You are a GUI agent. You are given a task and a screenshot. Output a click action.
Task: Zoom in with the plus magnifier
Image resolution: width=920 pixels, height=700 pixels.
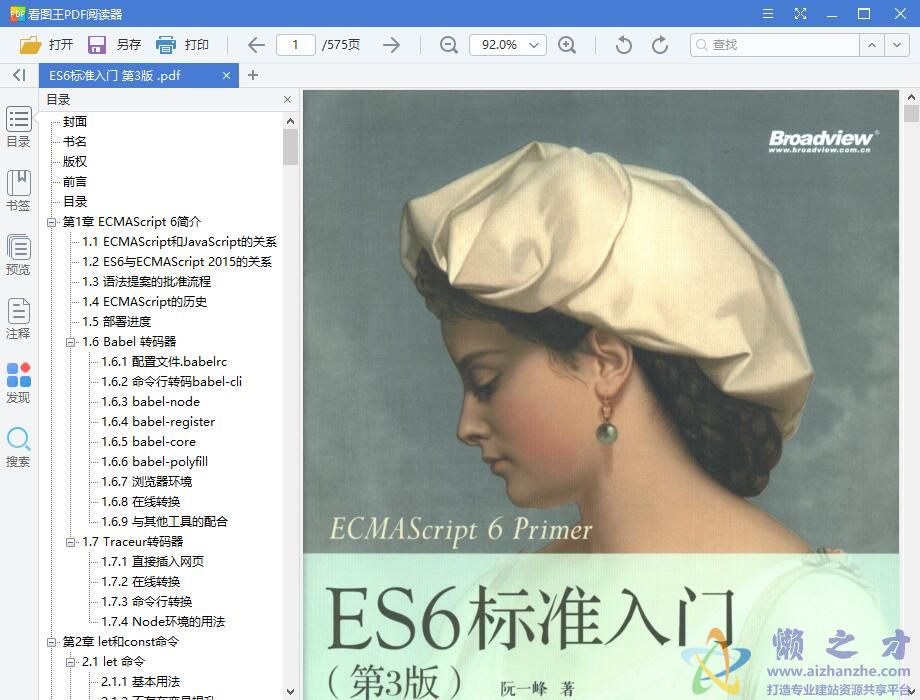click(567, 45)
